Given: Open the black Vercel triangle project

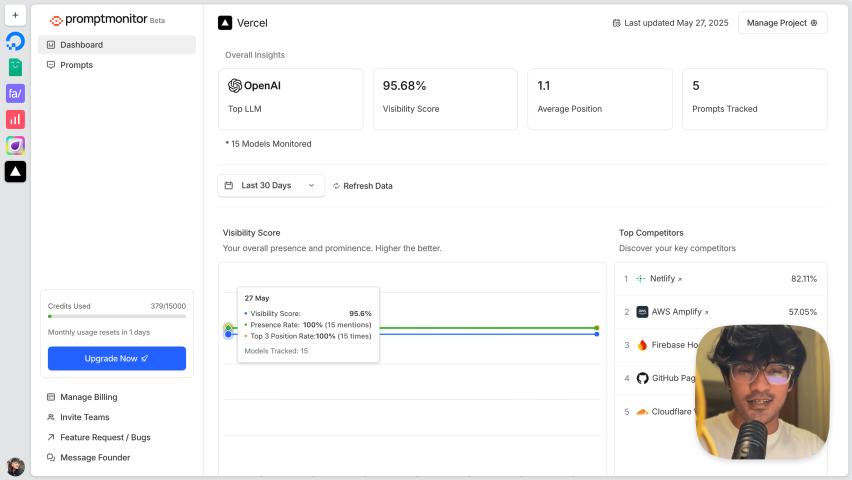Looking at the screenshot, I should click(15, 171).
